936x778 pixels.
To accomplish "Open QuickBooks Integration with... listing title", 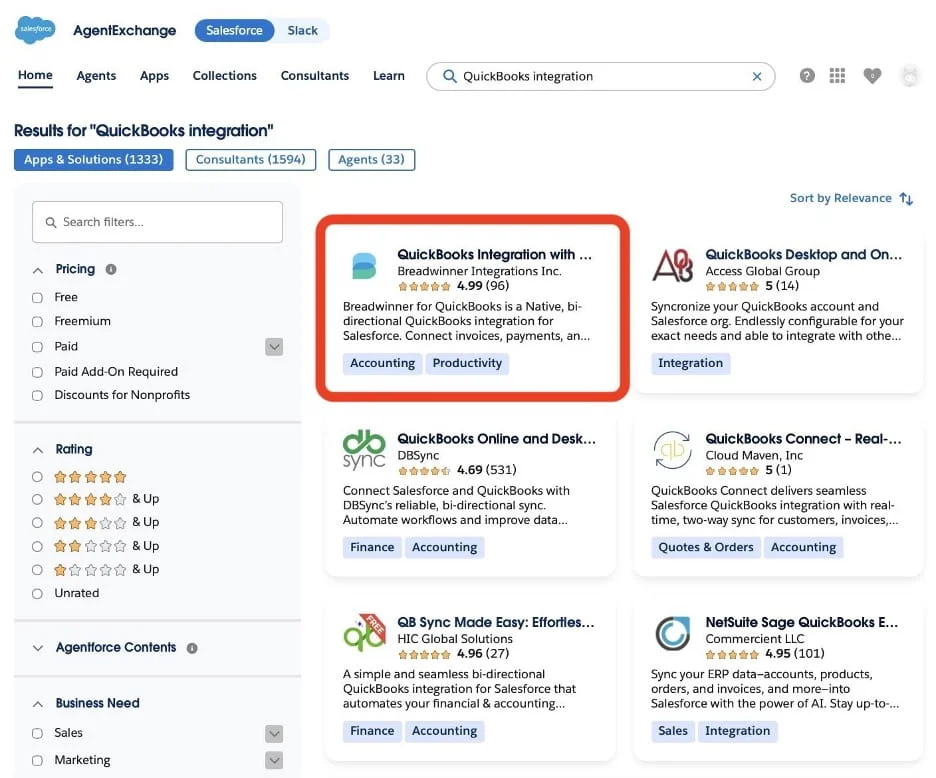I will (x=495, y=254).
